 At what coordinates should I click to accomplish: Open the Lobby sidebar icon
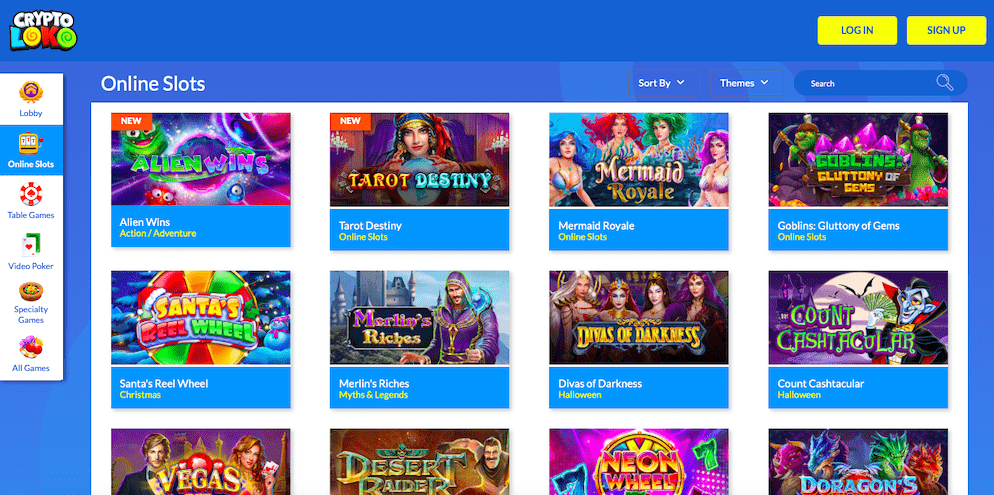click(x=31, y=93)
